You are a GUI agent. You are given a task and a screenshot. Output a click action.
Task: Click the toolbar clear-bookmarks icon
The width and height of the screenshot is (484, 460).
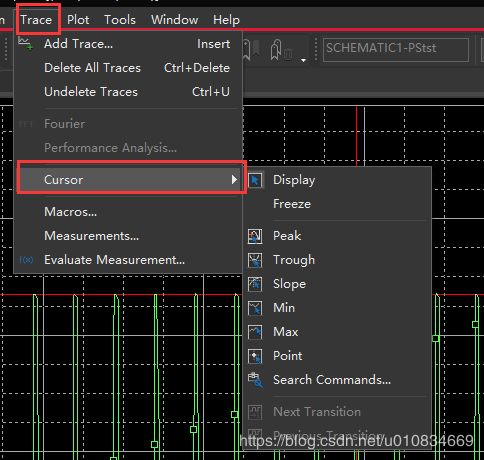tap(281, 50)
